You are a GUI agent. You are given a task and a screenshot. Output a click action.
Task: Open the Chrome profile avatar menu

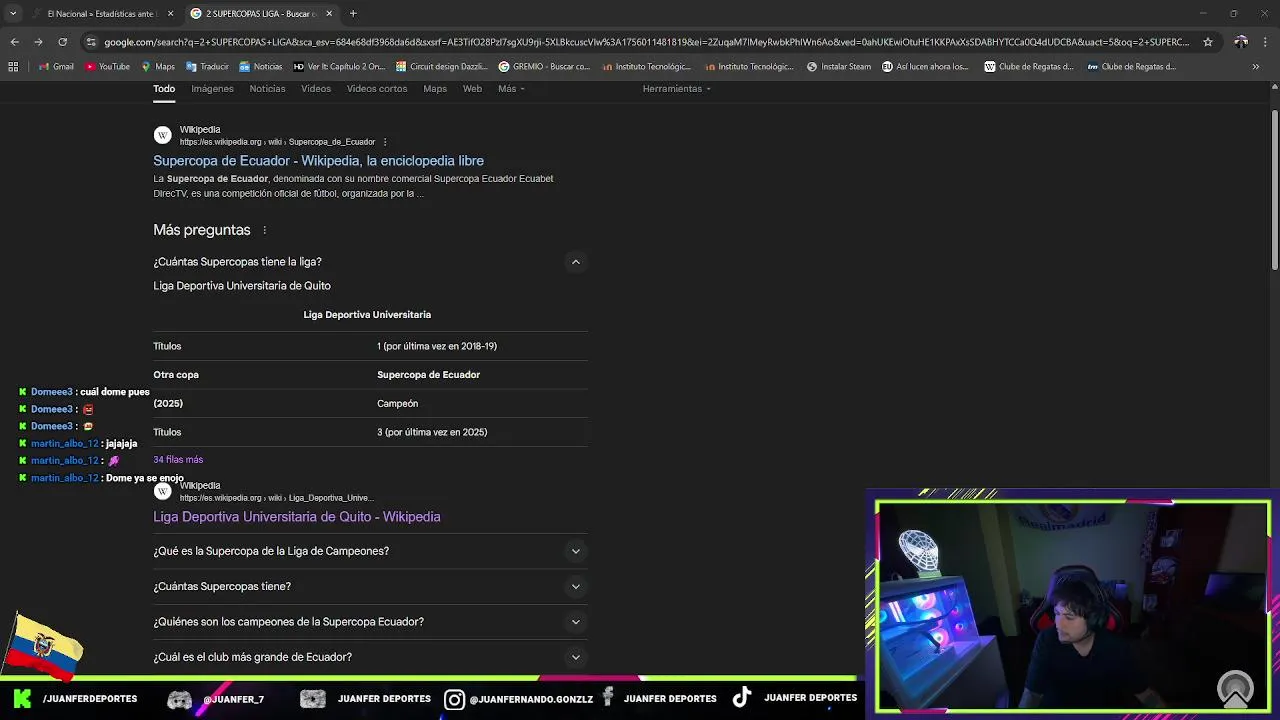click(x=1241, y=42)
